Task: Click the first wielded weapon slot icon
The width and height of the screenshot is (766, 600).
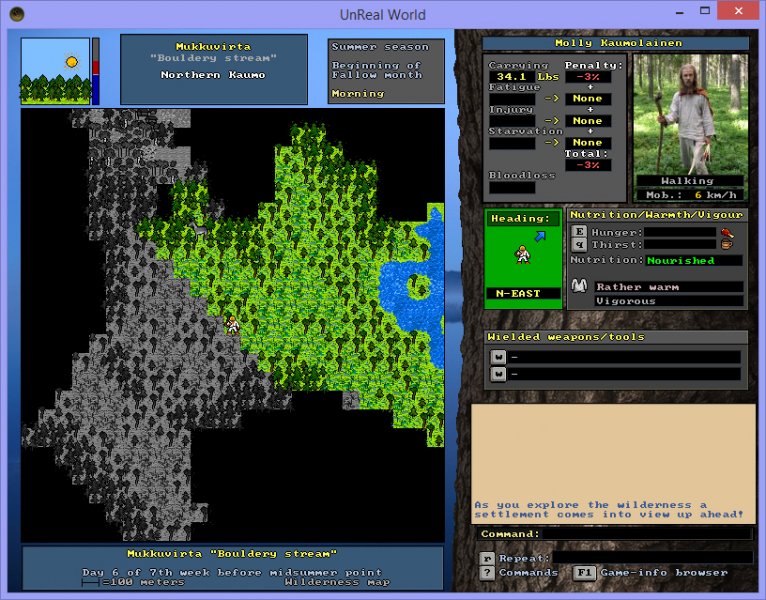Action: tap(498, 357)
